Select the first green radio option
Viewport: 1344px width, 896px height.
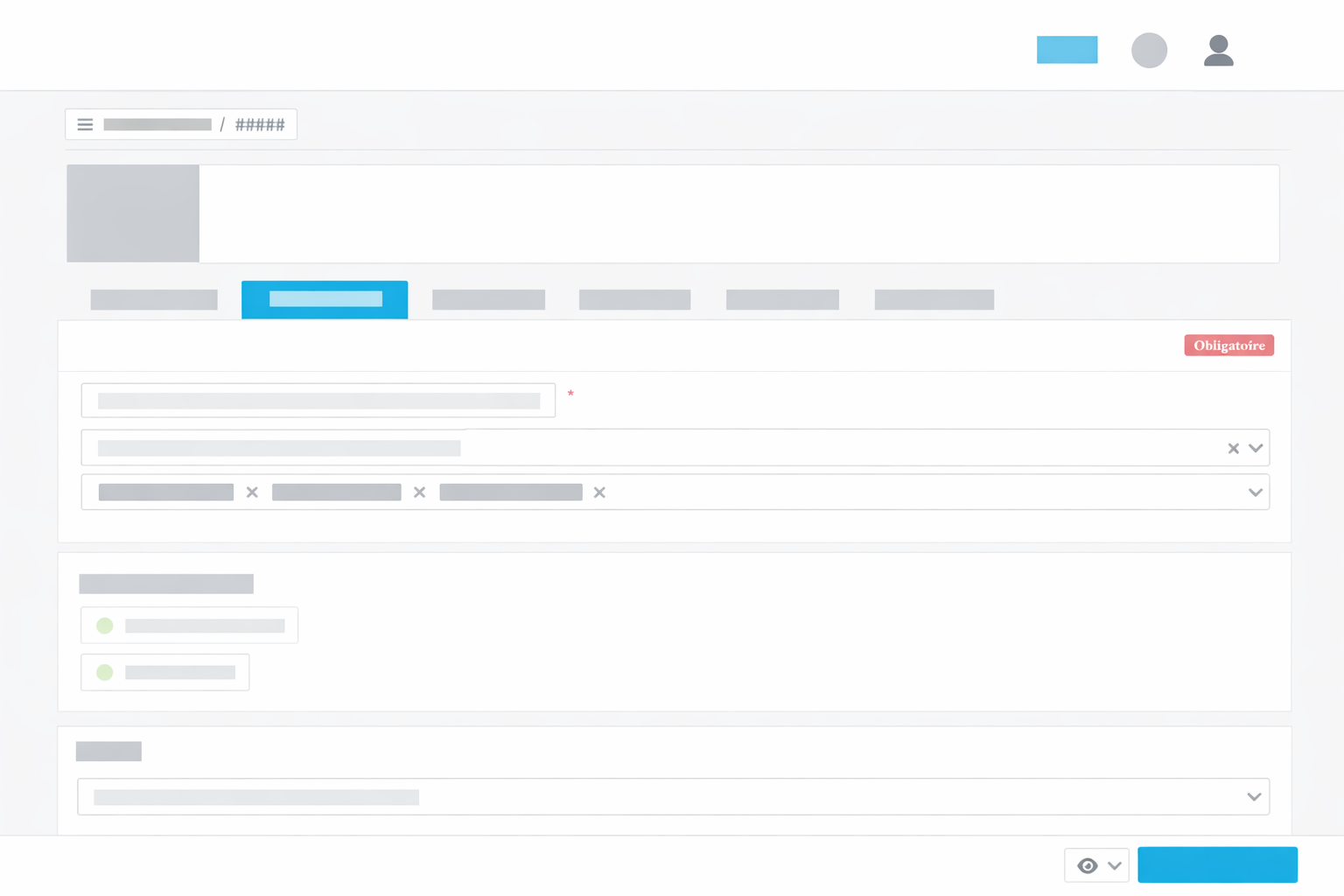(105, 625)
